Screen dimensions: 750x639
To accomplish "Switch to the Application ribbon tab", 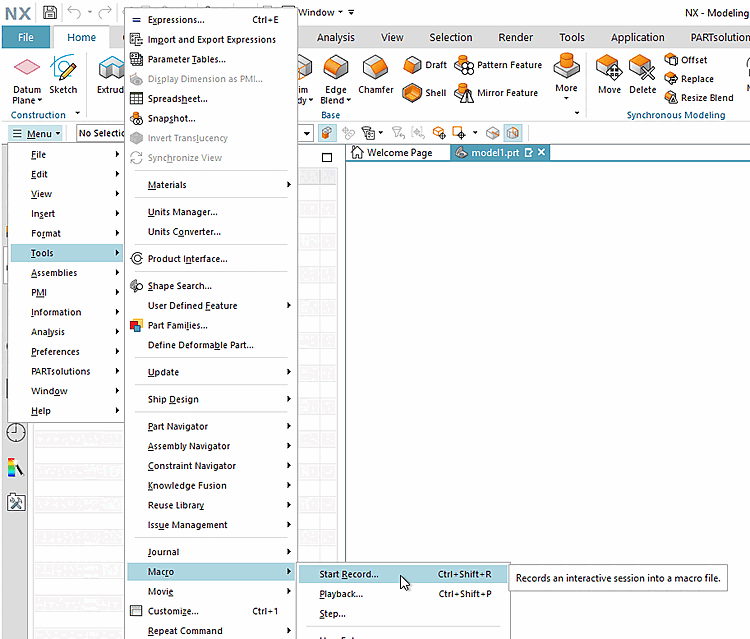I will coord(638,37).
